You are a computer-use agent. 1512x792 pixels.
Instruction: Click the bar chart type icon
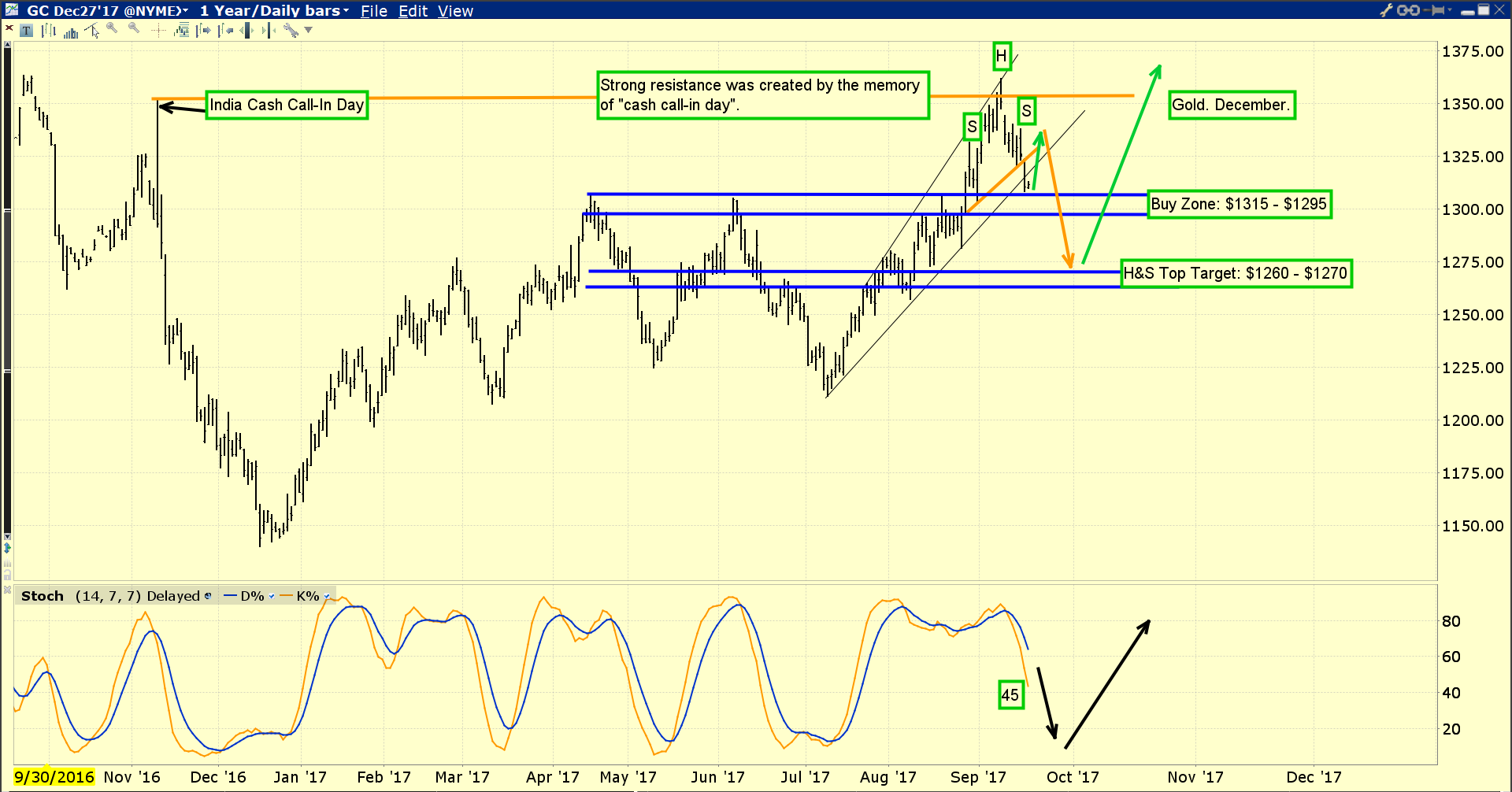[48, 31]
